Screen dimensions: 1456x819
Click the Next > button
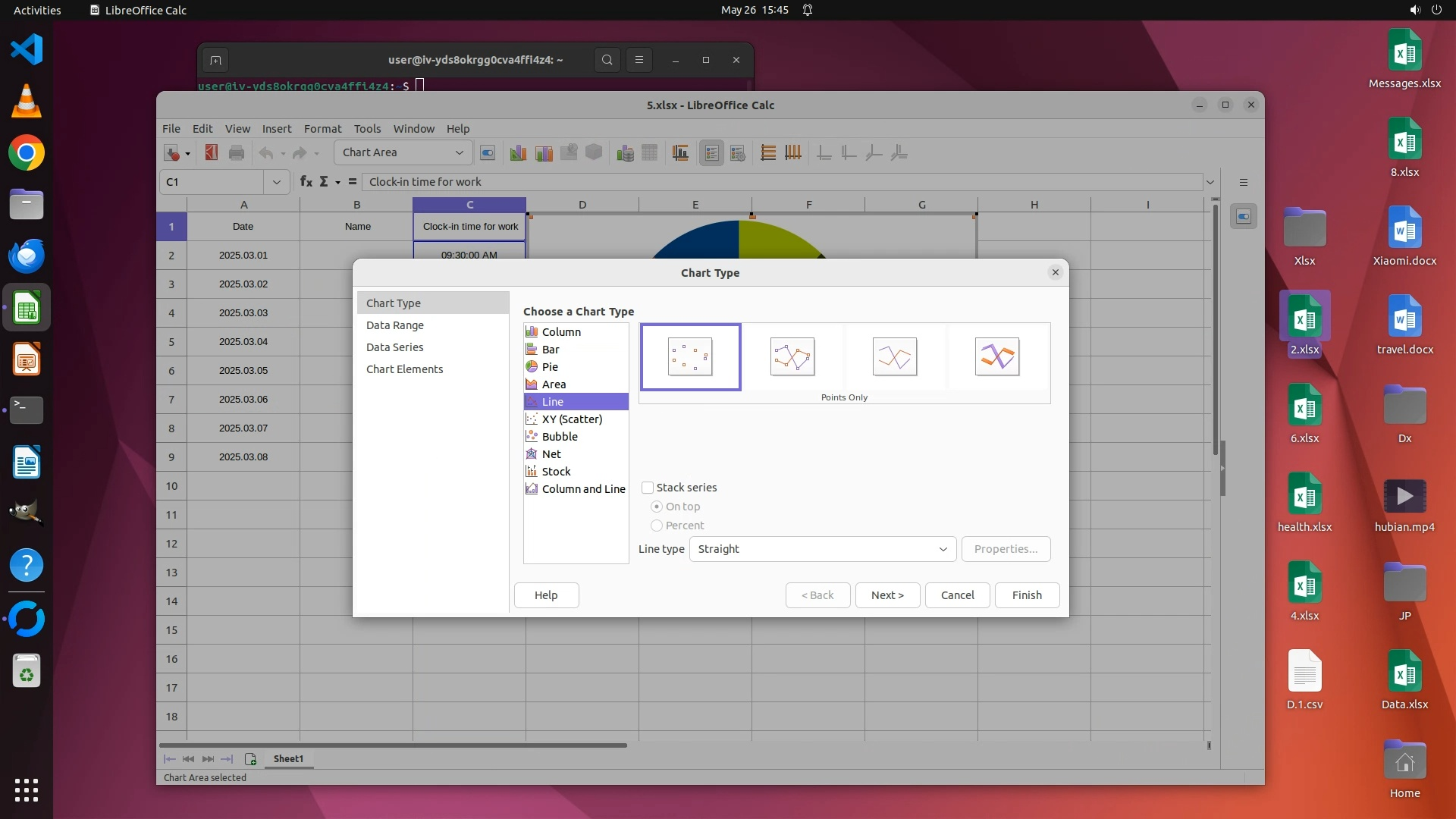pyautogui.click(x=887, y=595)
